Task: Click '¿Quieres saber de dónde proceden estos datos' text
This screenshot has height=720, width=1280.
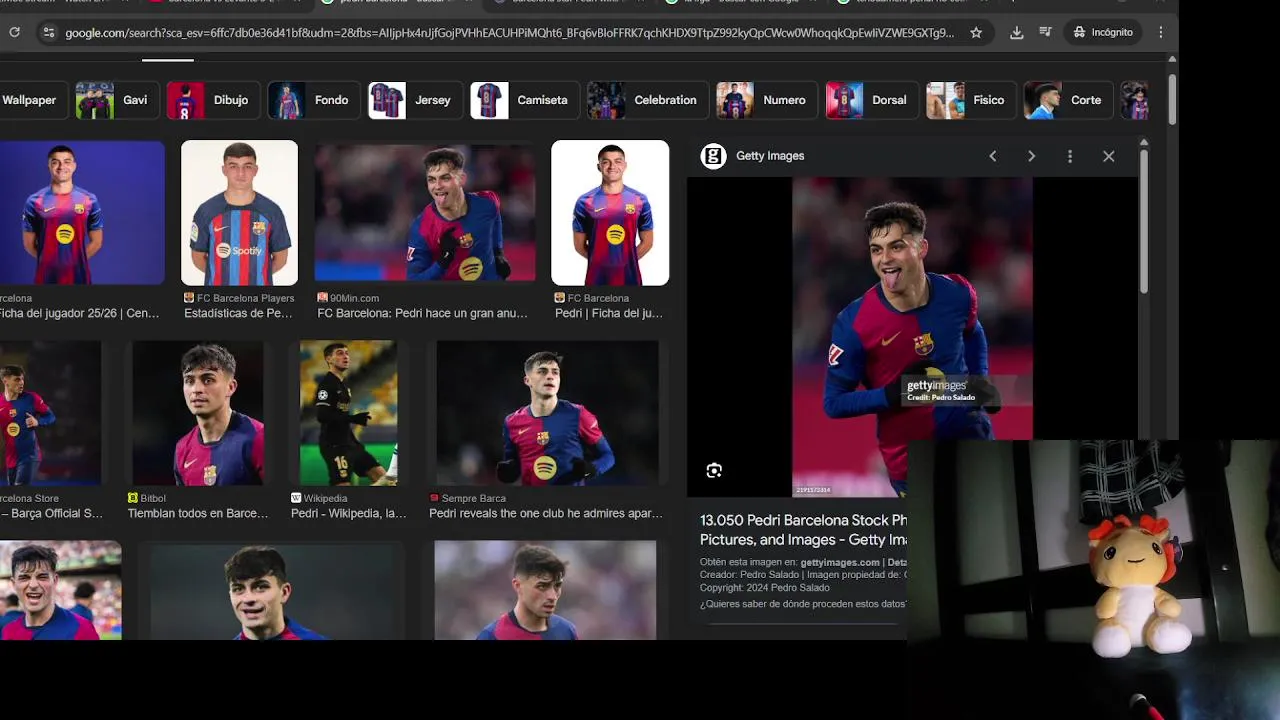Action: click(803, 604)
